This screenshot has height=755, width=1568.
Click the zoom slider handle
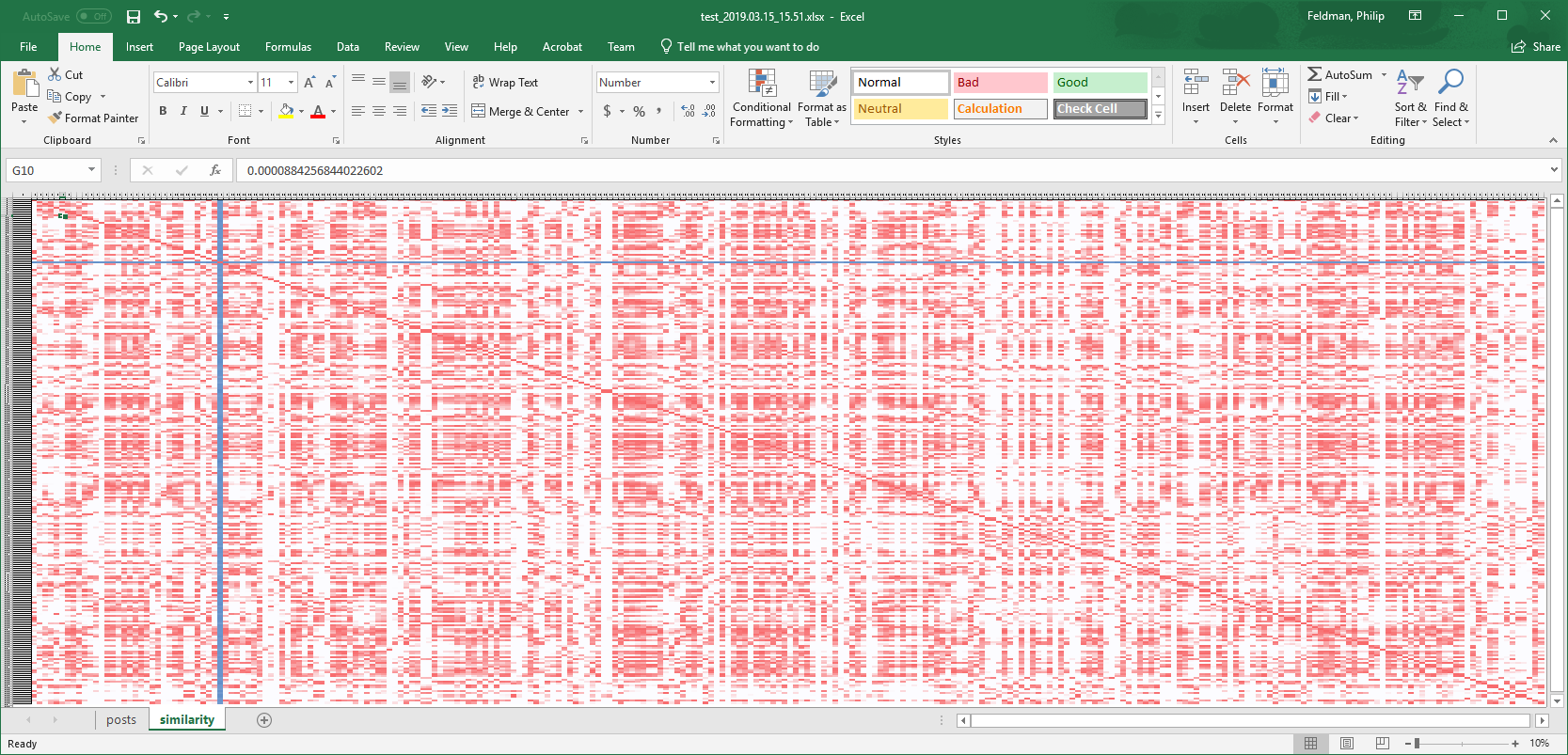[1417, 744]
